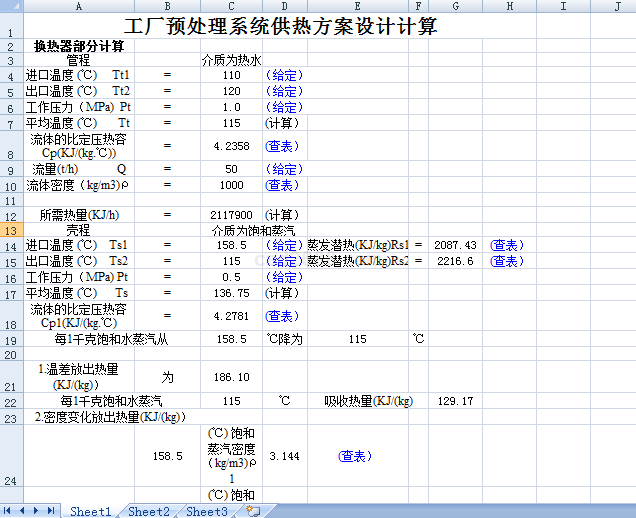Jump to last sheet using navigation arrow

(x=51, y=511)
